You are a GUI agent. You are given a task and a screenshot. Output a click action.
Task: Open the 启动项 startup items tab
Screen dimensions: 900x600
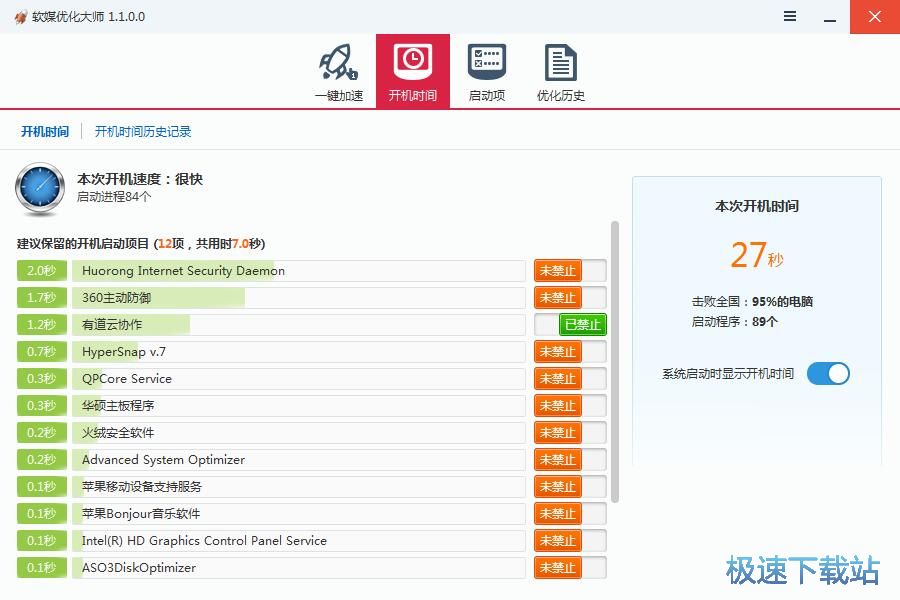(x=487, y=72)
